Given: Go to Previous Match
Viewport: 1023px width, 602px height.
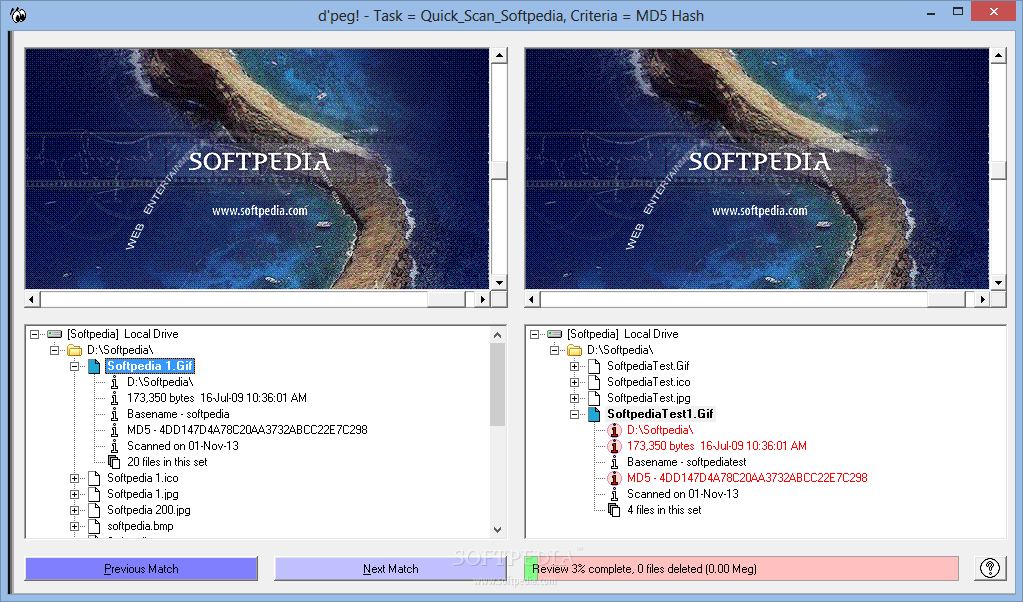Looking at the screenshot, I should [x=141, y=569].
